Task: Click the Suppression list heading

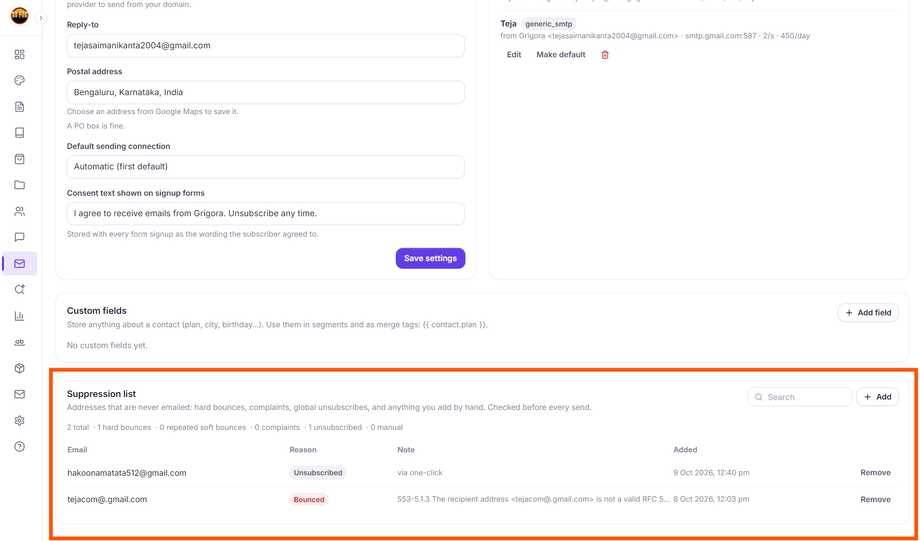Action: (102, 394)
